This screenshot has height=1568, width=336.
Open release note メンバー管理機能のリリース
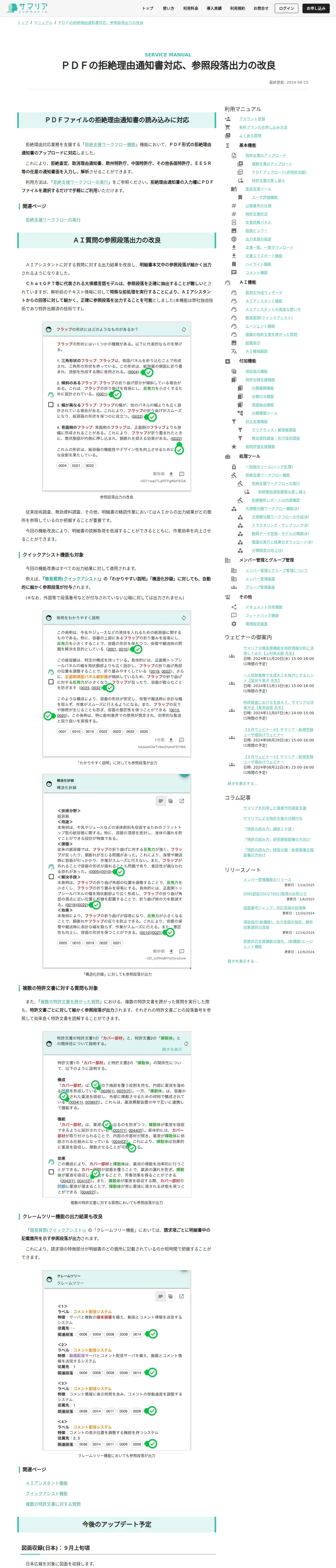pyautogui.click(x=267, y=880)
